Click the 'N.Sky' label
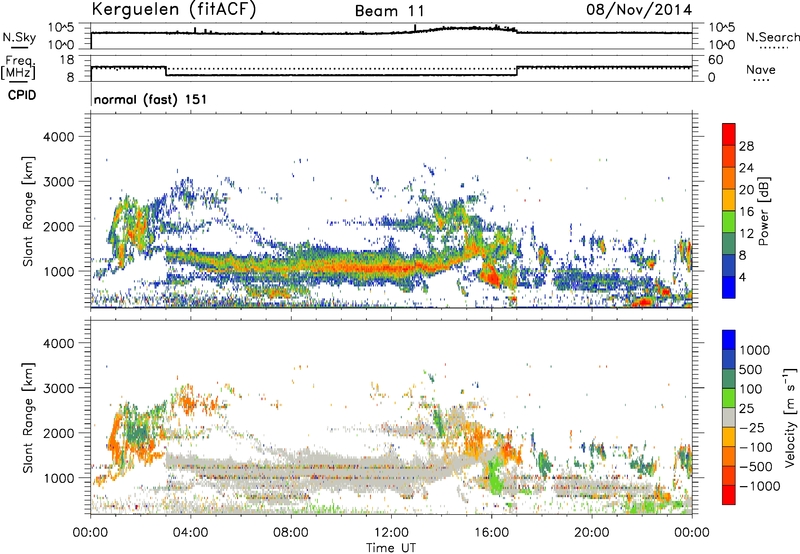 pyautogui.click(x=19, y=37)
